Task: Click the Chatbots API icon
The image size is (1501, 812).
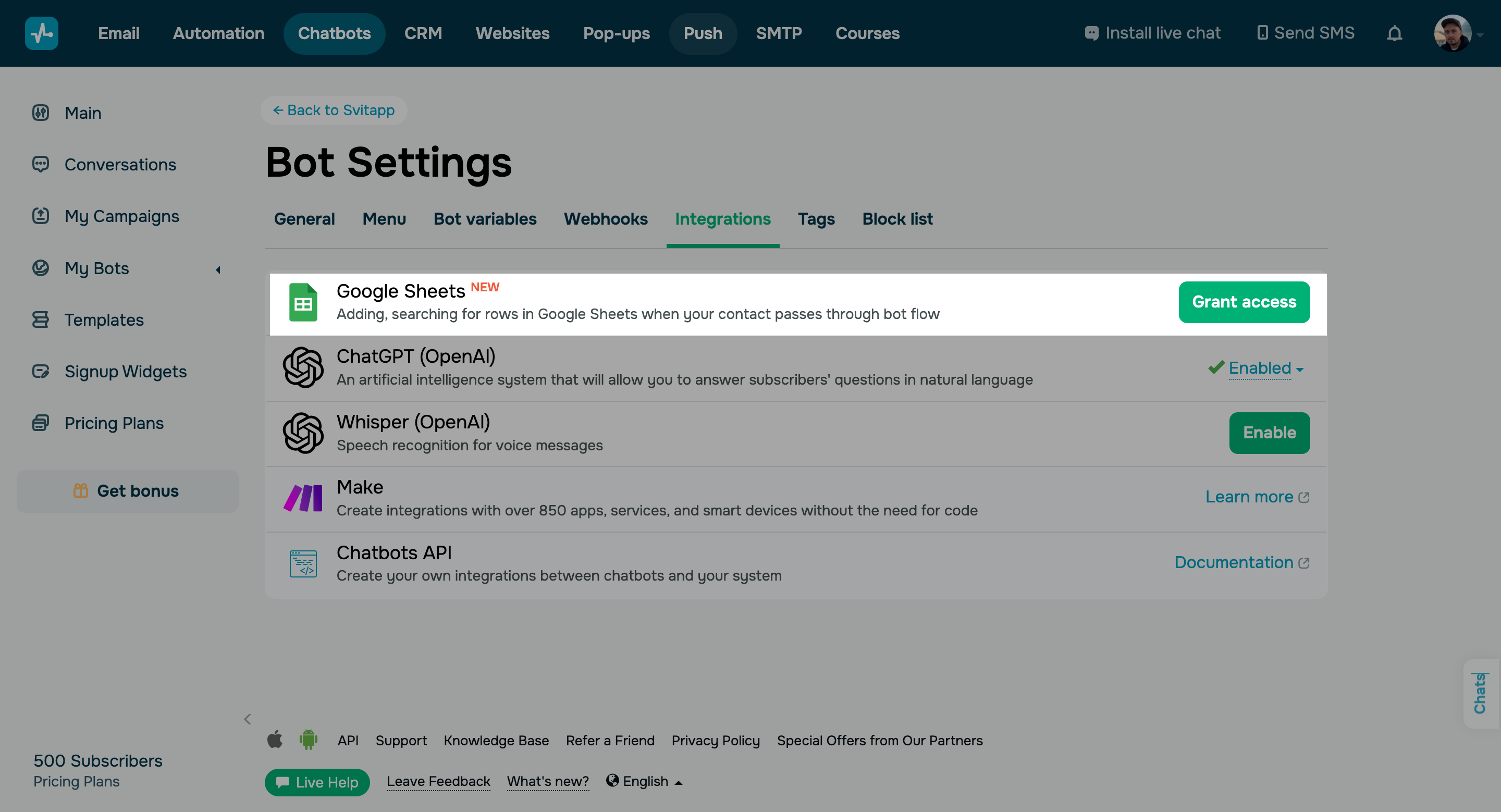Action: point(303,563)
